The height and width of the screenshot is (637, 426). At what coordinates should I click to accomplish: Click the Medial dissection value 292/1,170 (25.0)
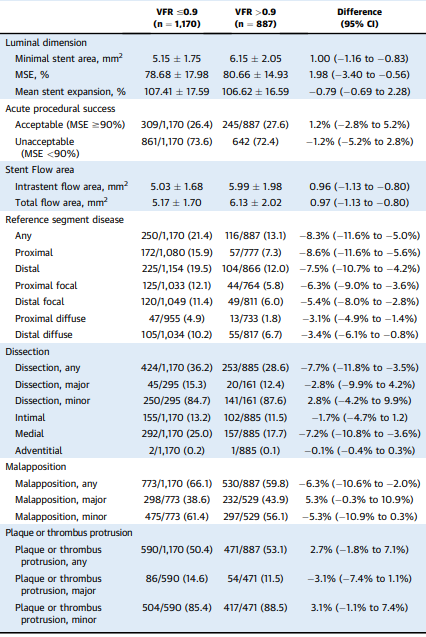177,434
